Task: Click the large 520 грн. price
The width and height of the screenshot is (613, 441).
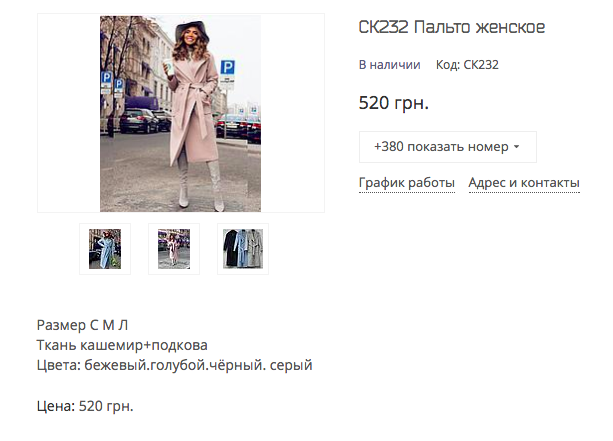Action: click(x=394, y=103)
